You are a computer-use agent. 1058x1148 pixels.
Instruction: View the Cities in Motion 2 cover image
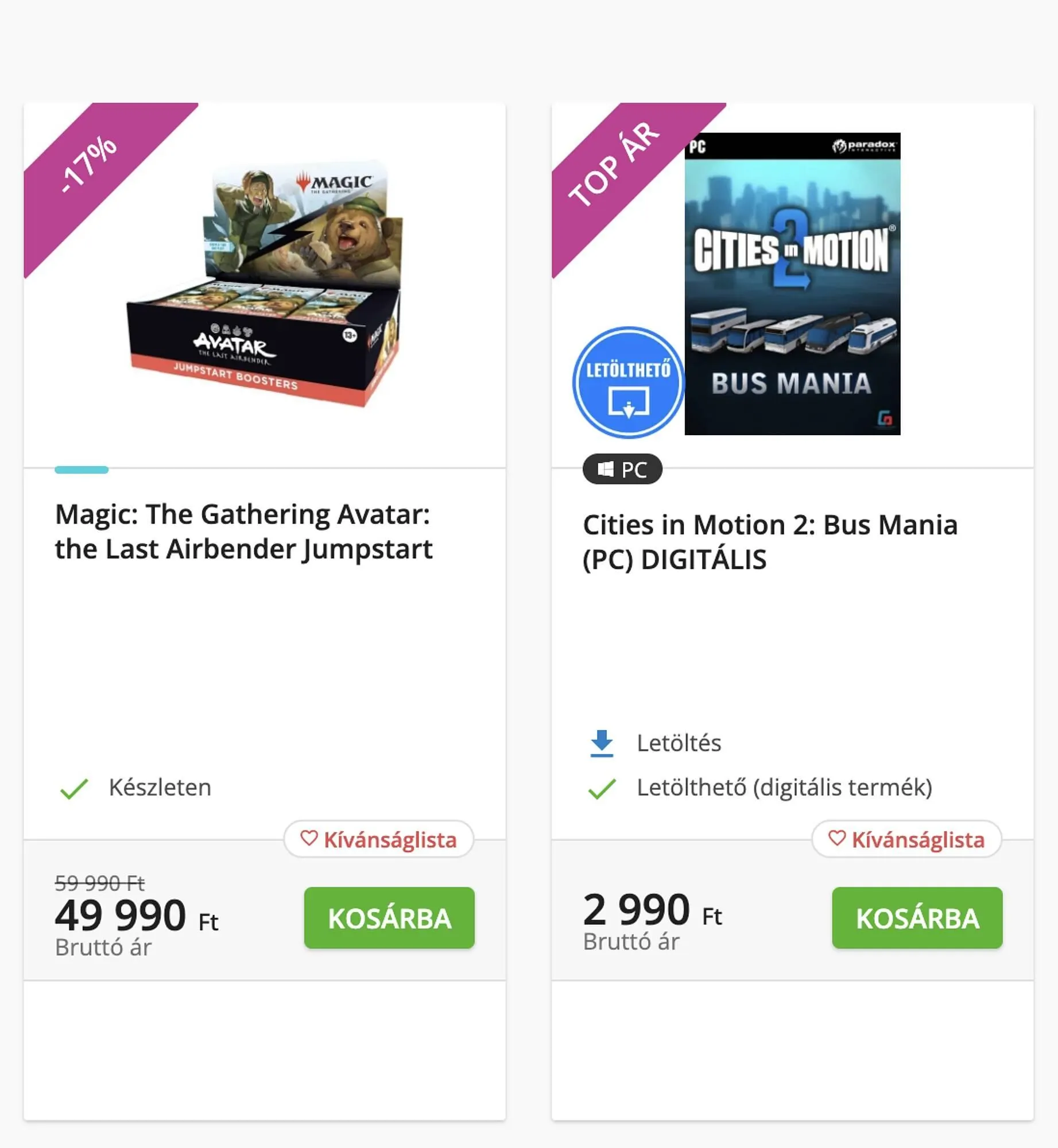pyautogui.click(x=792, y=284)
